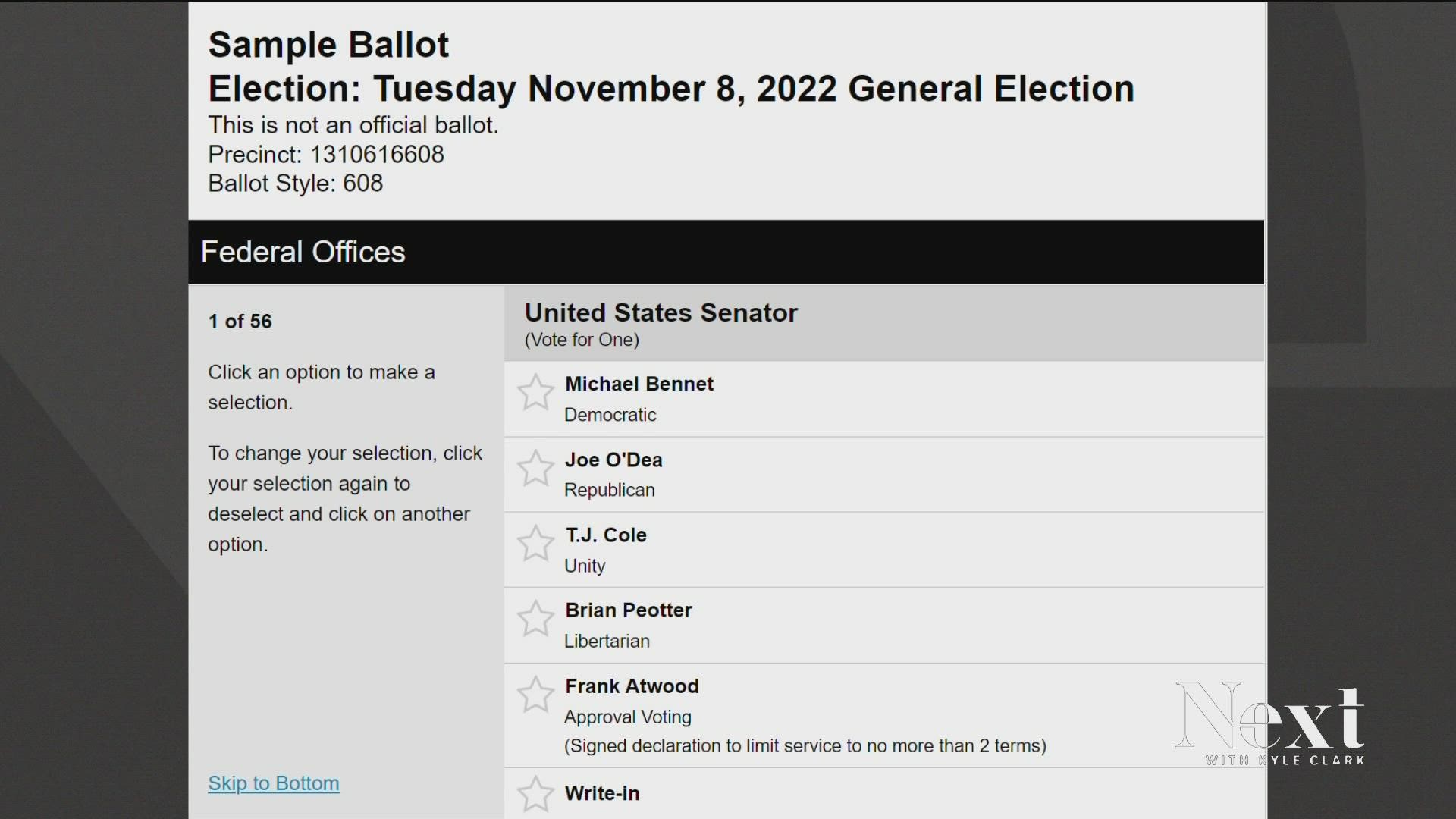Mark the star for T.J. Cole
This screenshot has height=819, width=1456.
tap(535, 543)
